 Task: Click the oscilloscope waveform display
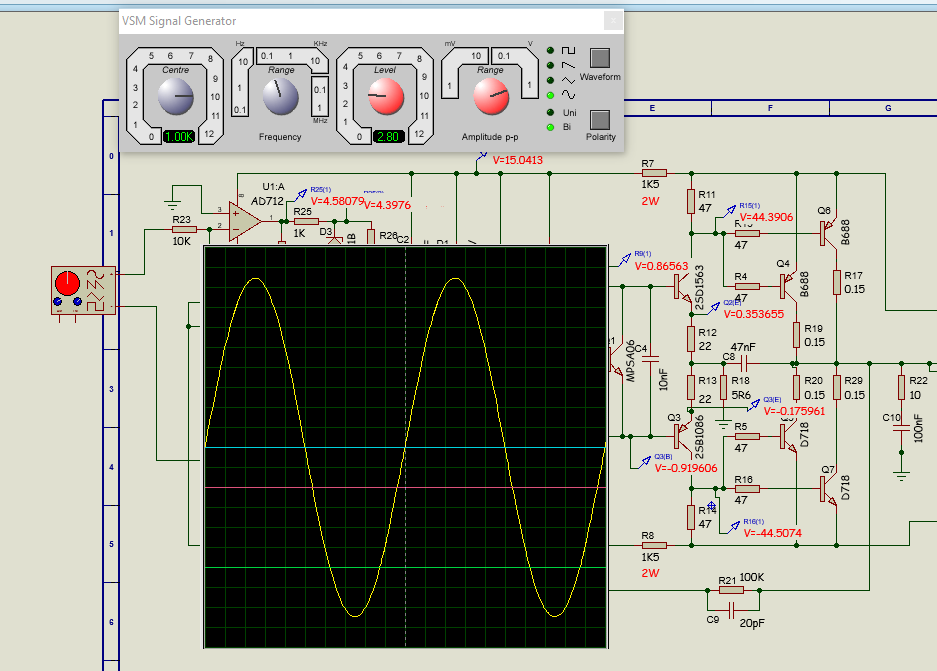[x=405, y=445]
